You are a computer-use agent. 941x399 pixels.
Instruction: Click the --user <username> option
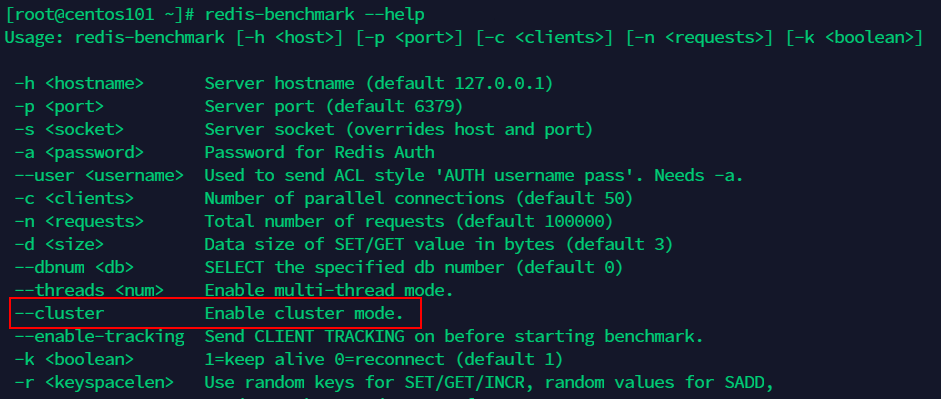[x=99, y=175]
